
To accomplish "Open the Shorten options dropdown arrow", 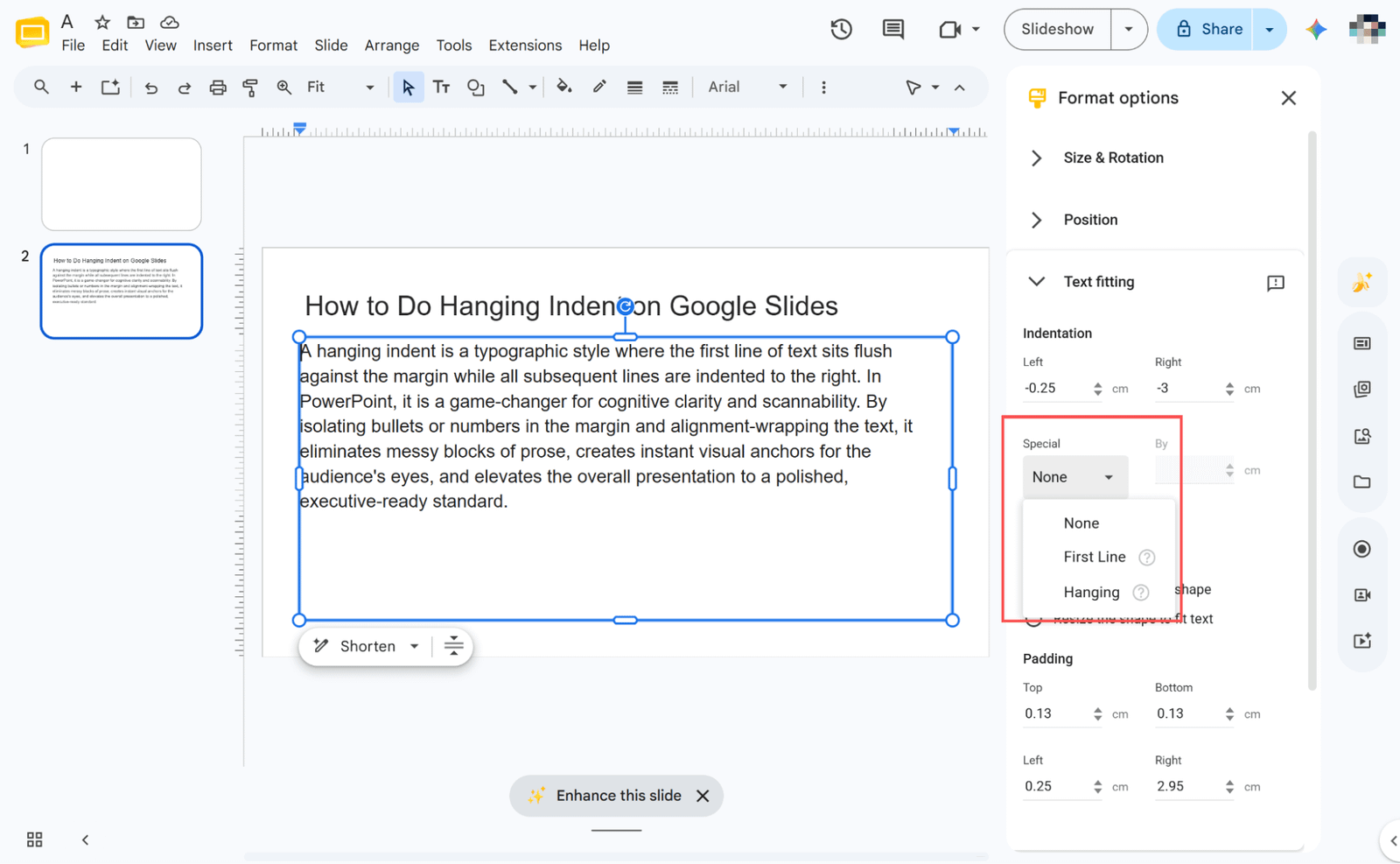I will pos(415,646).
